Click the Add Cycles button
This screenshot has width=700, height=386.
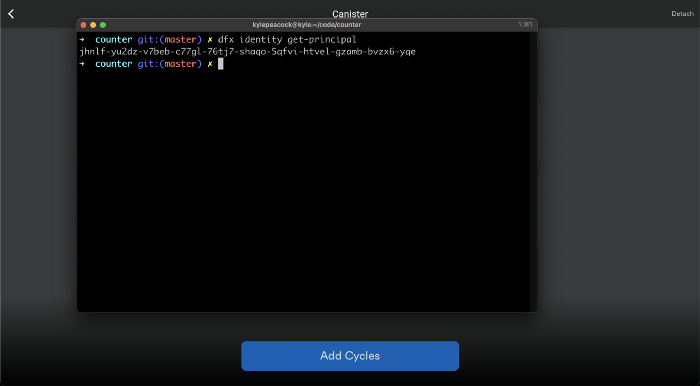pos(350,356)
